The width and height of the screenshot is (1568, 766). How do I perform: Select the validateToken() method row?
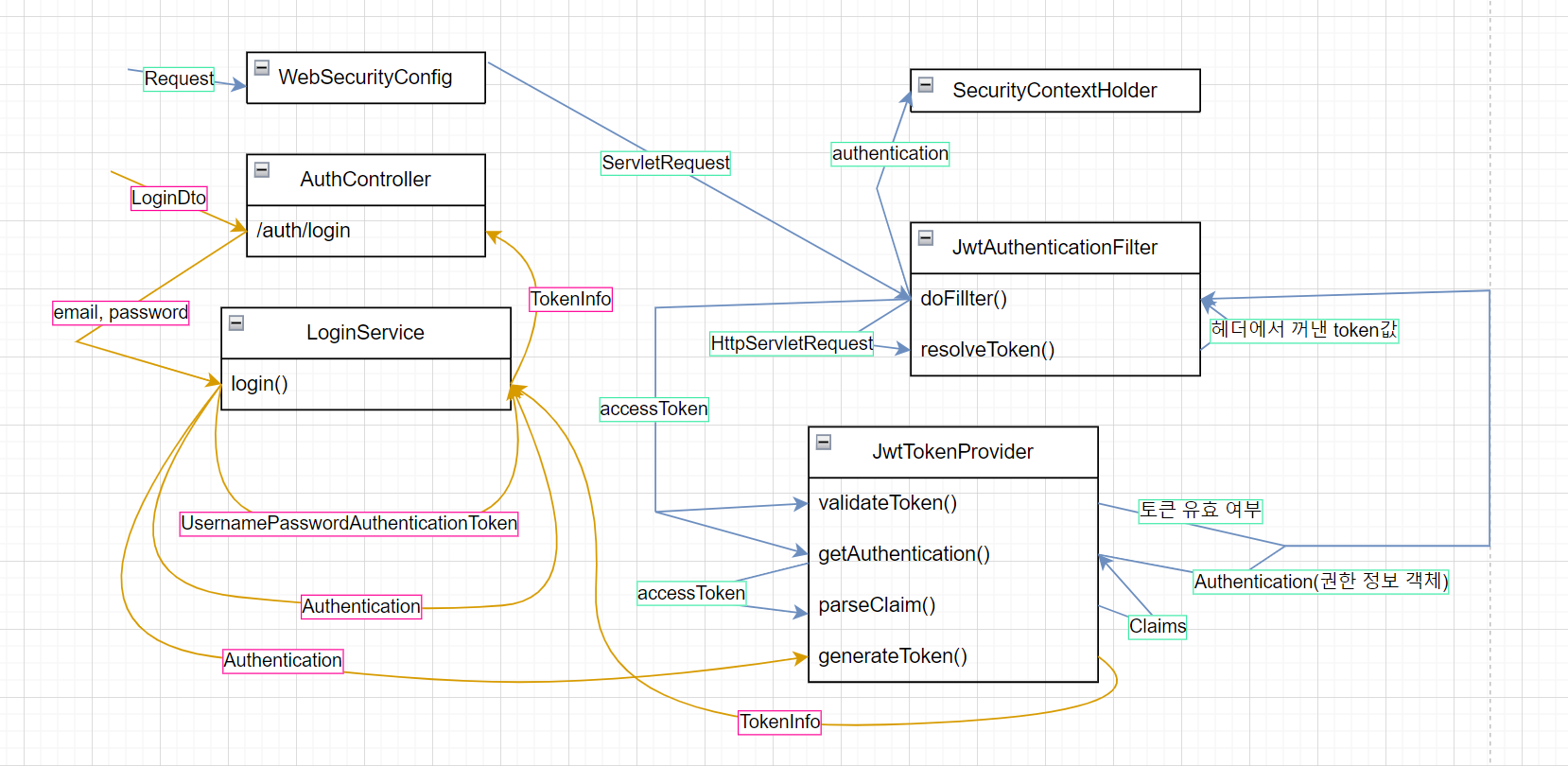point(953,503)
